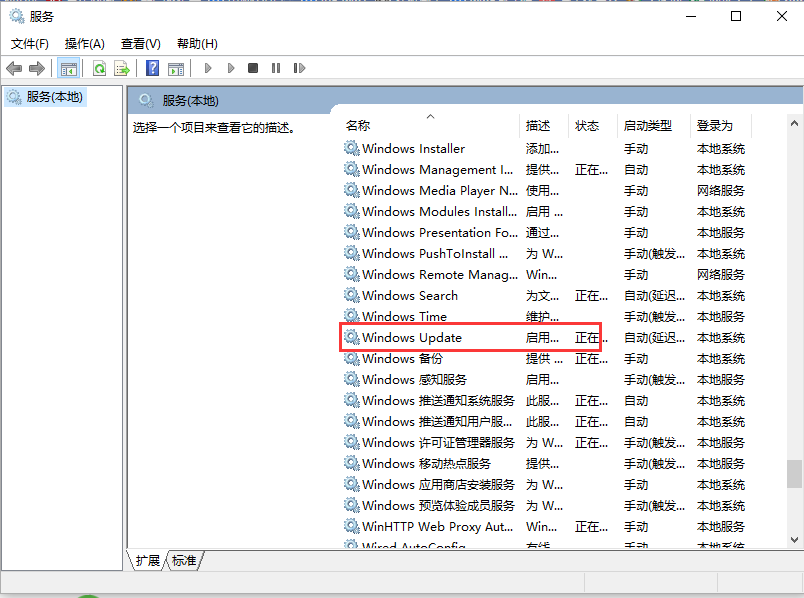Select the Windows Update service
Image resolution: width=804 pixels, height=598 pixels.
(412, 337)
